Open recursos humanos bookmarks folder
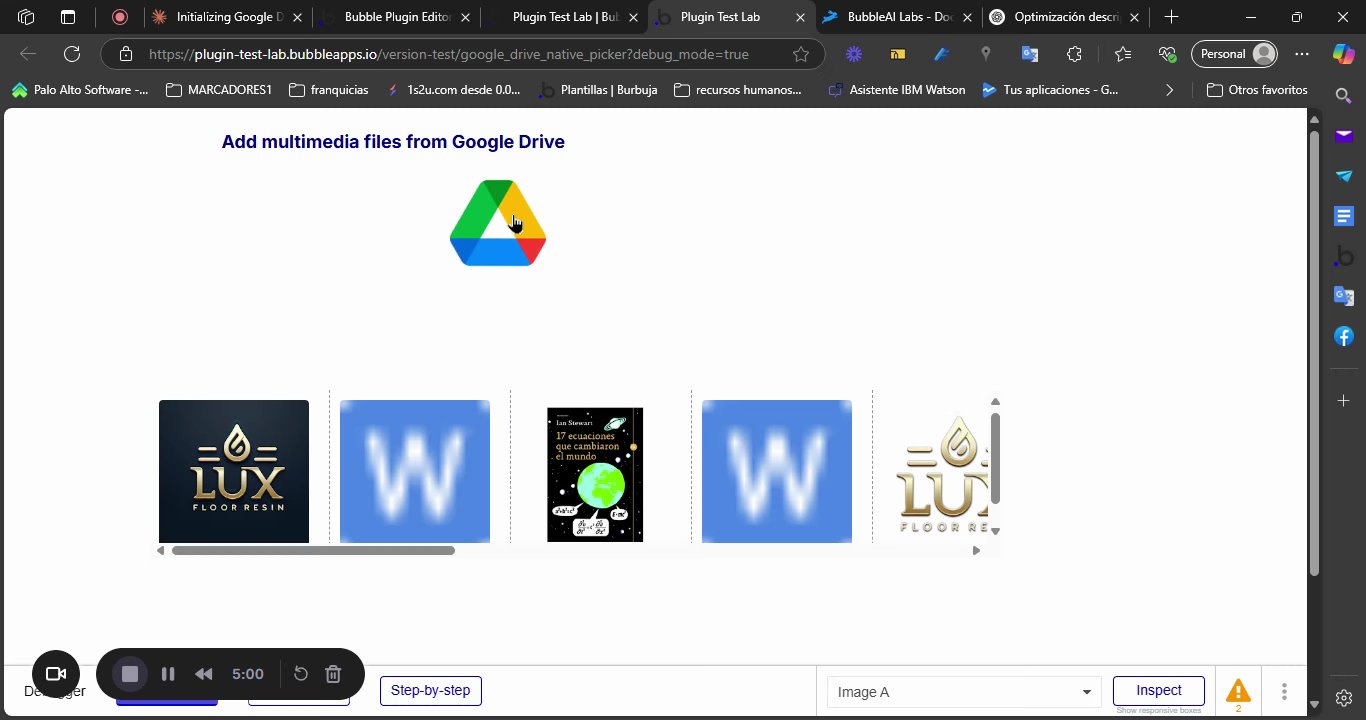 [738, 90]
